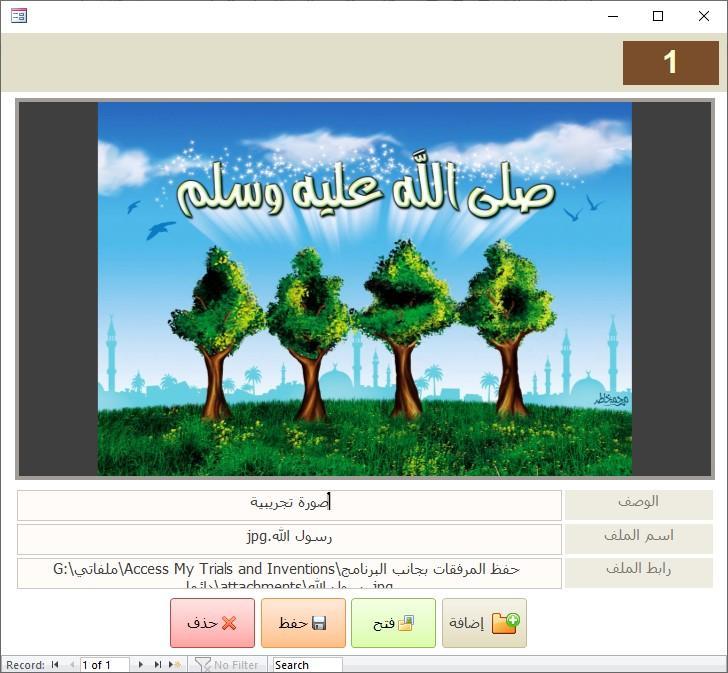This screenshot has height=673, width=728.
Task: Click the form icon in title bar
Action: [x=19, y=16]
